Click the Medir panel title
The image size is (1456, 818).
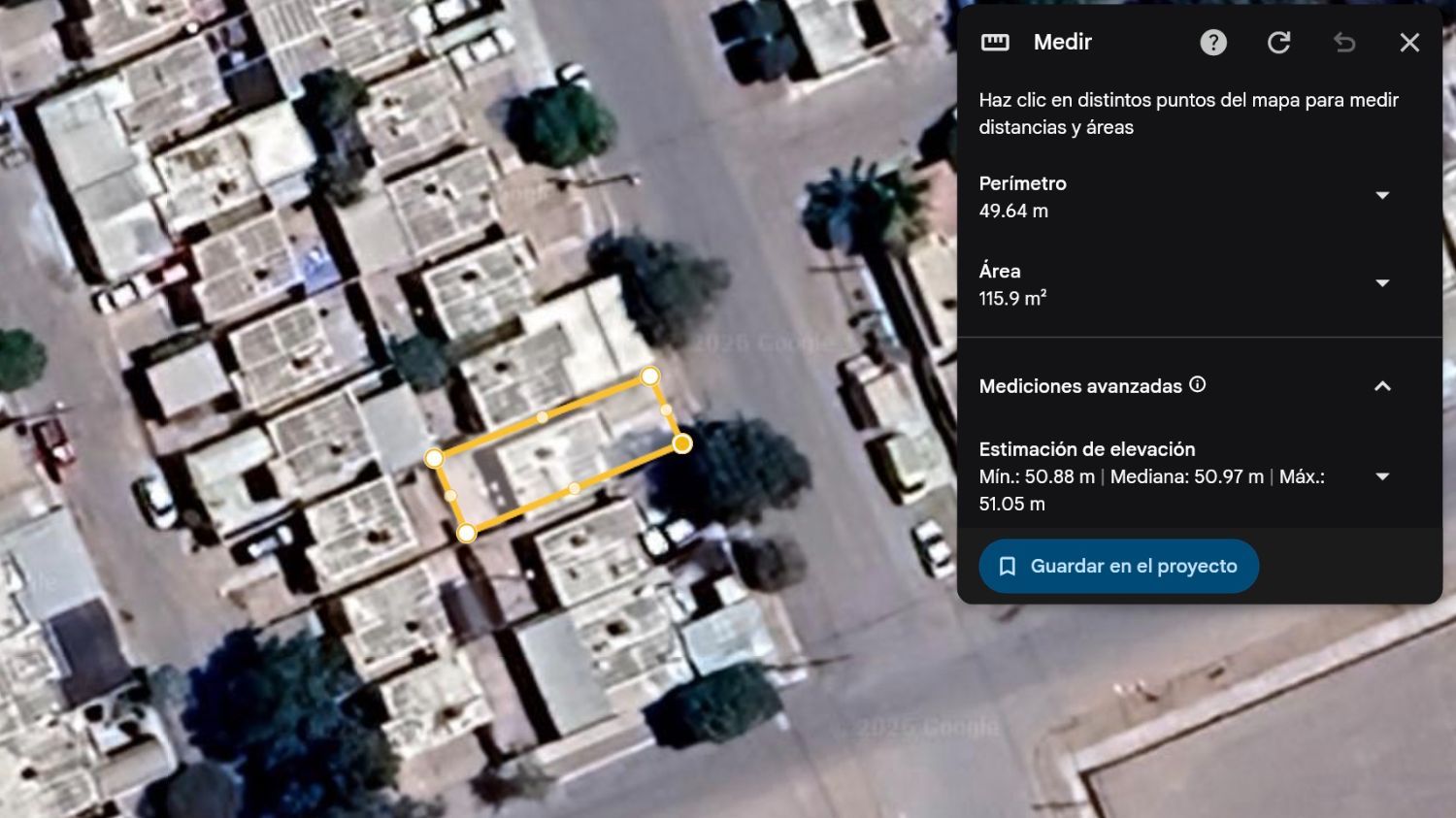tap(1063, 42)
